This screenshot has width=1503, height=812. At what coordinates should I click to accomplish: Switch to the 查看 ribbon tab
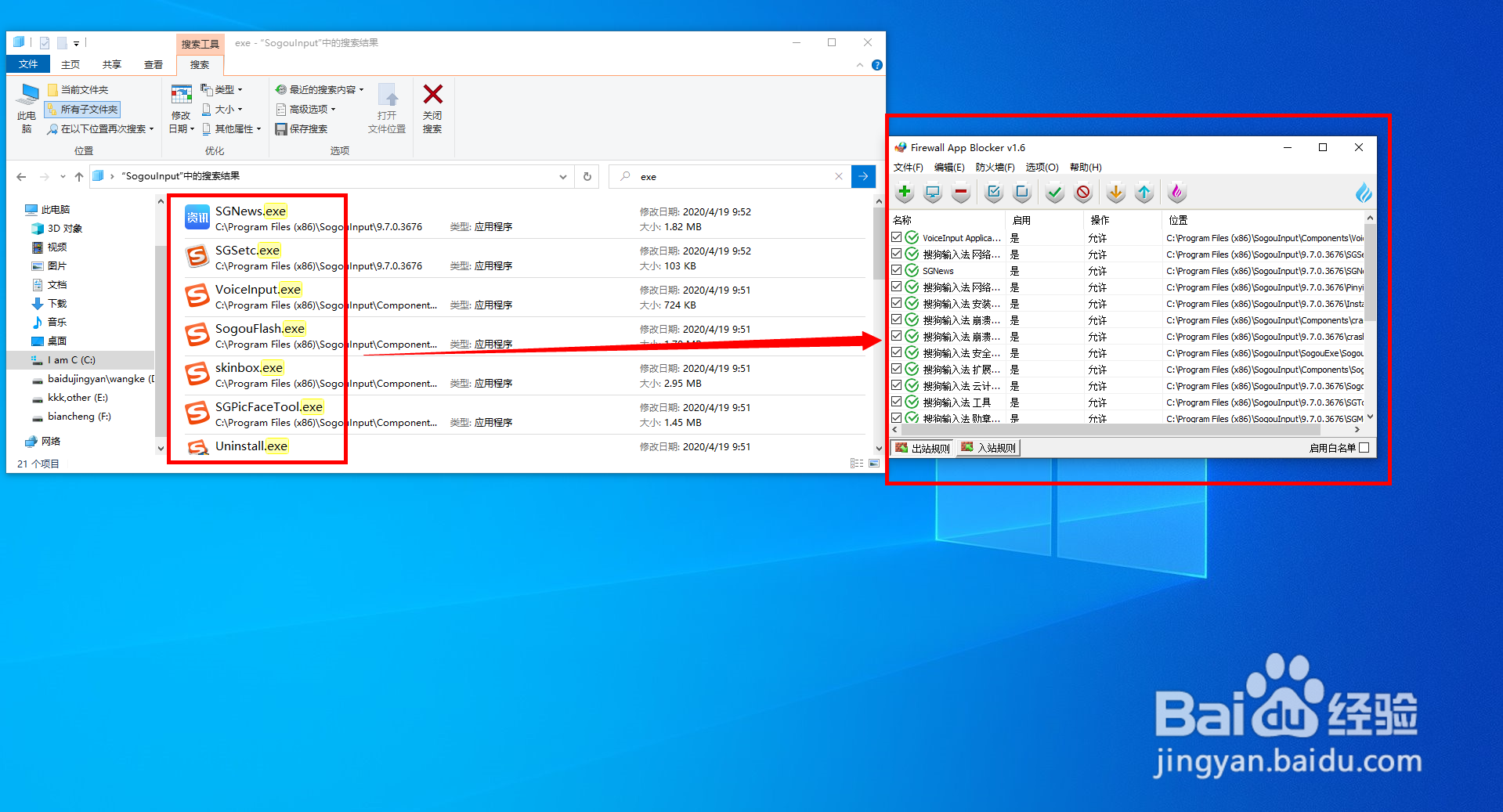tap(154, 64)
